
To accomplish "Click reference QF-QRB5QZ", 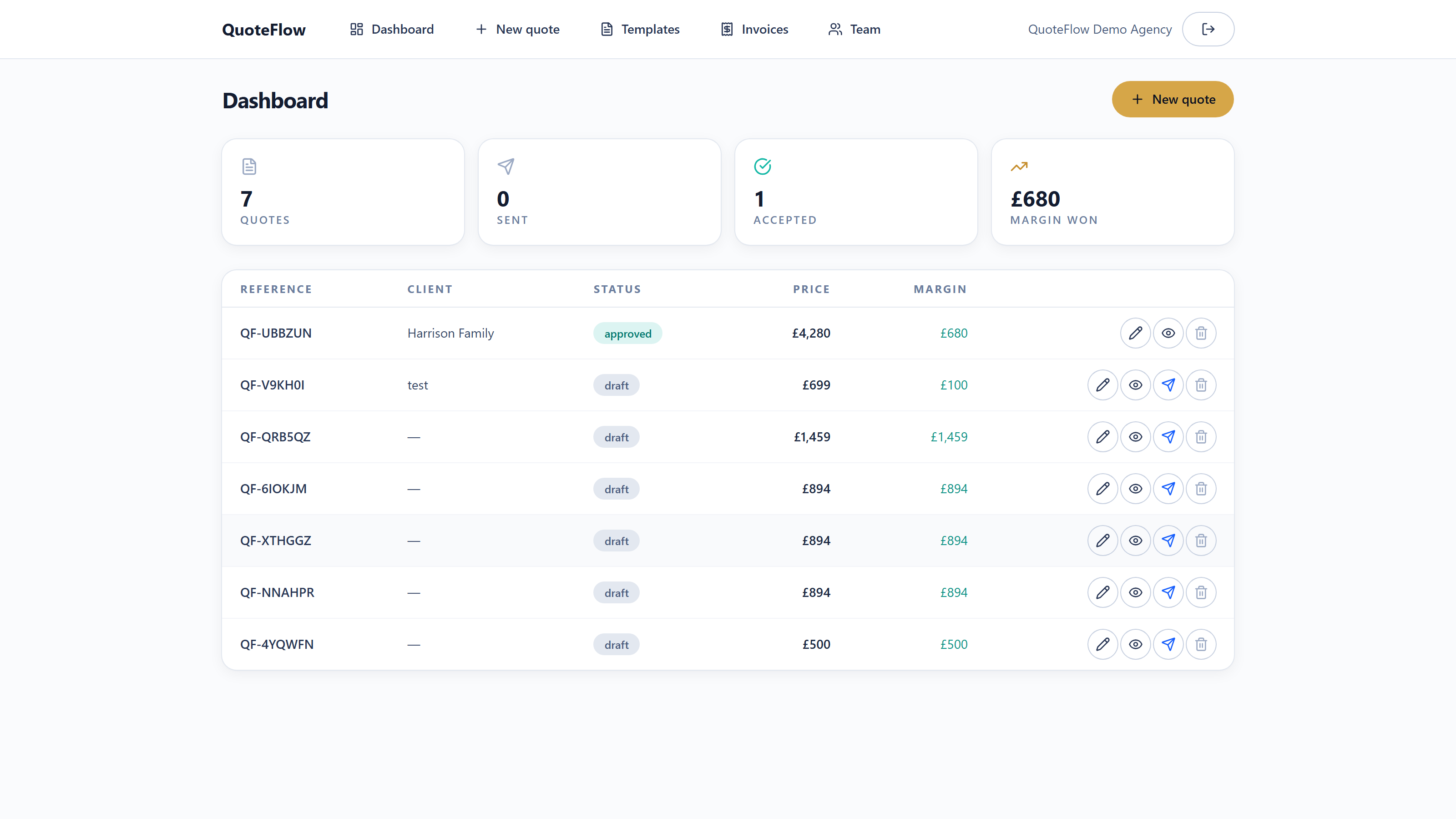I will 275,437.
